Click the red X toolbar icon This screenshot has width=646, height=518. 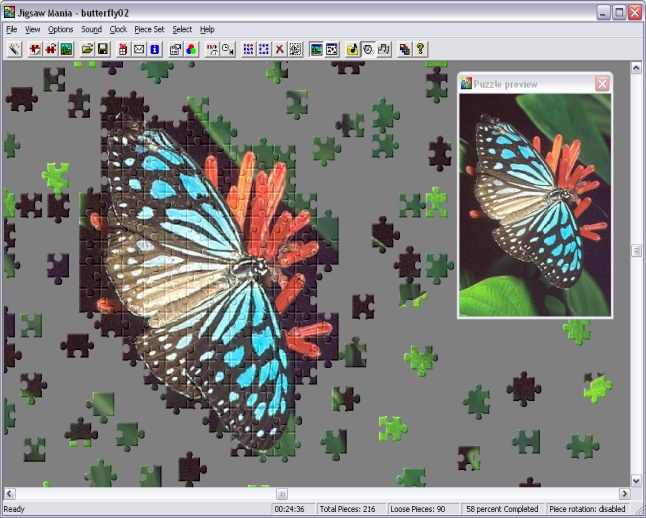280,48
